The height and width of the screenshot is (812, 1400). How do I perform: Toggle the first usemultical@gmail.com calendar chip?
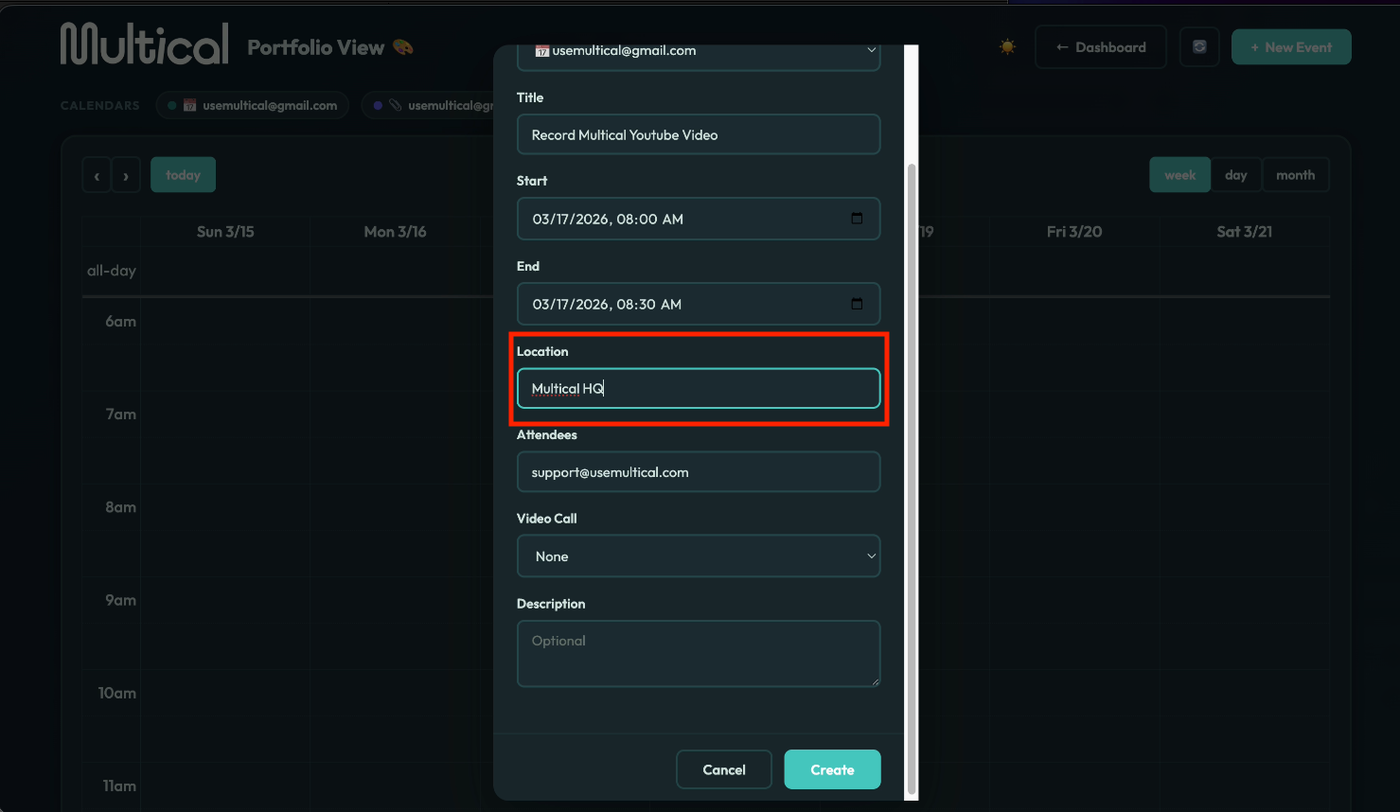252,105
